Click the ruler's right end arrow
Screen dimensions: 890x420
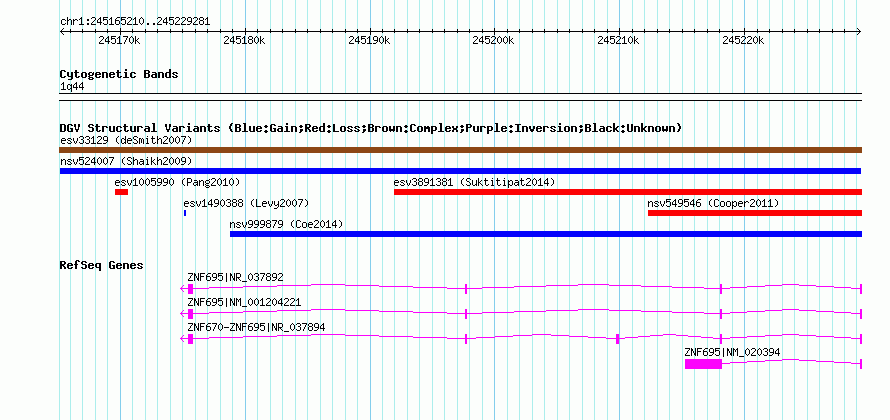pos(859,32)
